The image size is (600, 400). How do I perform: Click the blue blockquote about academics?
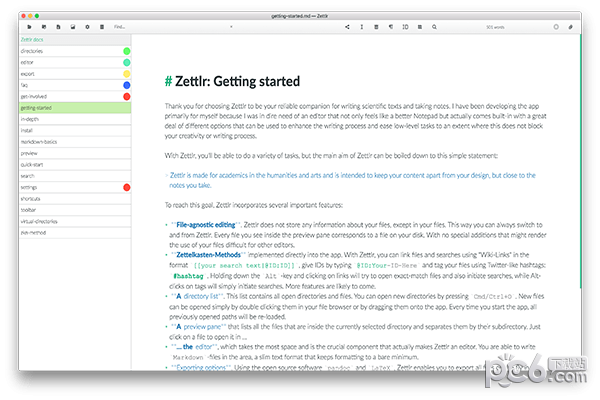(x=352, y=180)
